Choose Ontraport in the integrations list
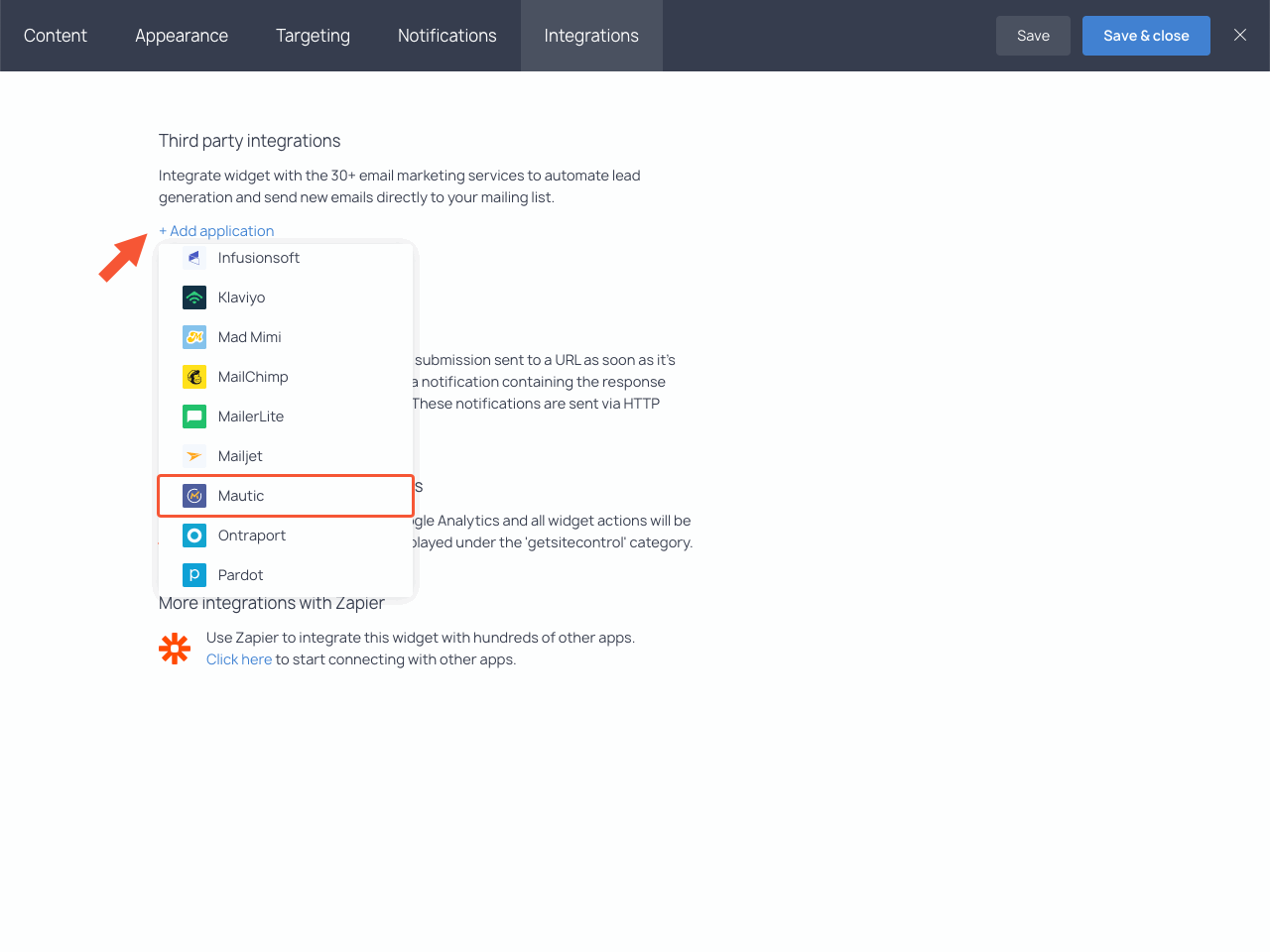Viewport: 1270px width, 952px height. point(252,535)
